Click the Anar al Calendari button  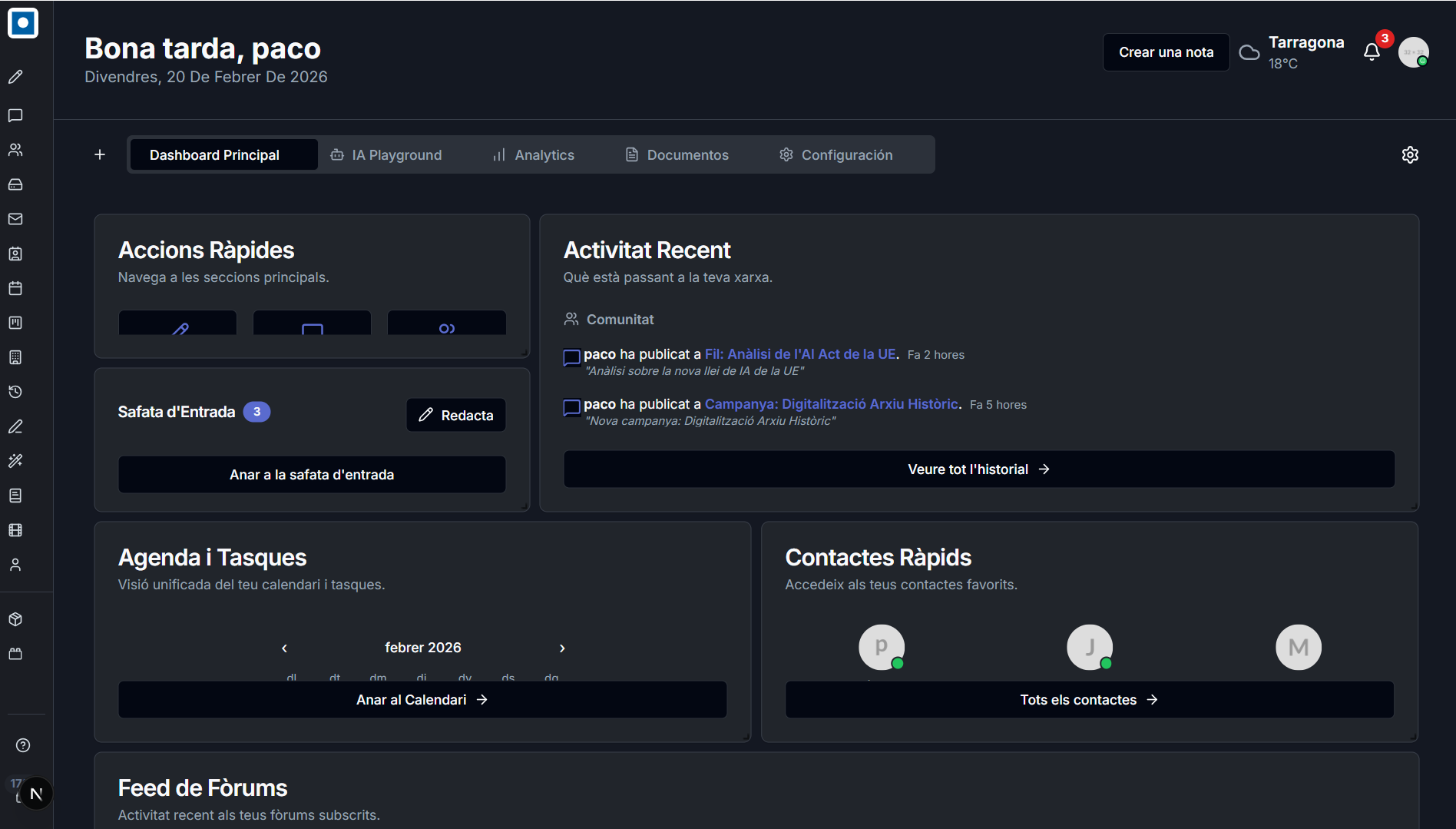tap(422, 700)
